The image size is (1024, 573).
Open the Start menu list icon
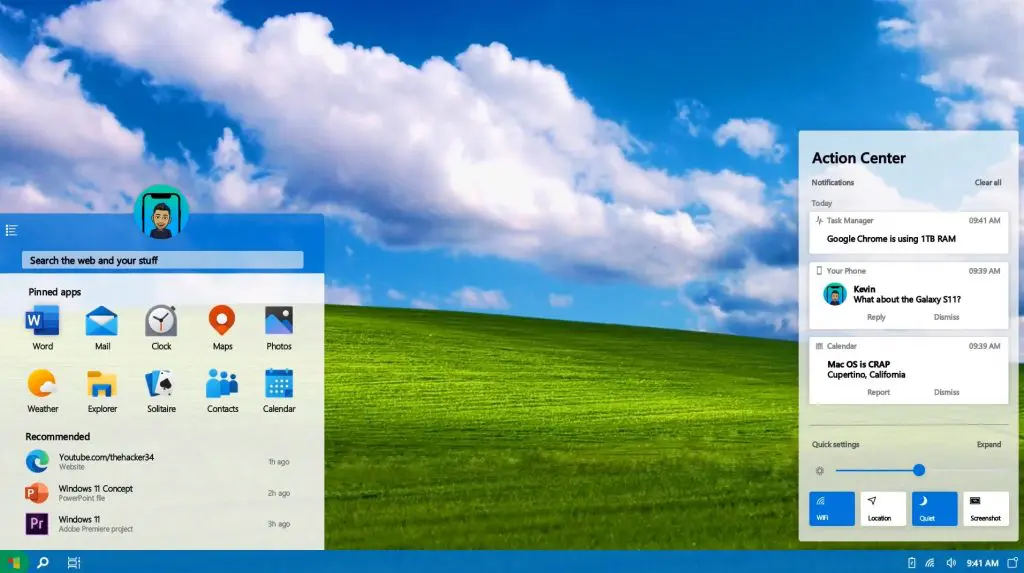pos(12,230)
